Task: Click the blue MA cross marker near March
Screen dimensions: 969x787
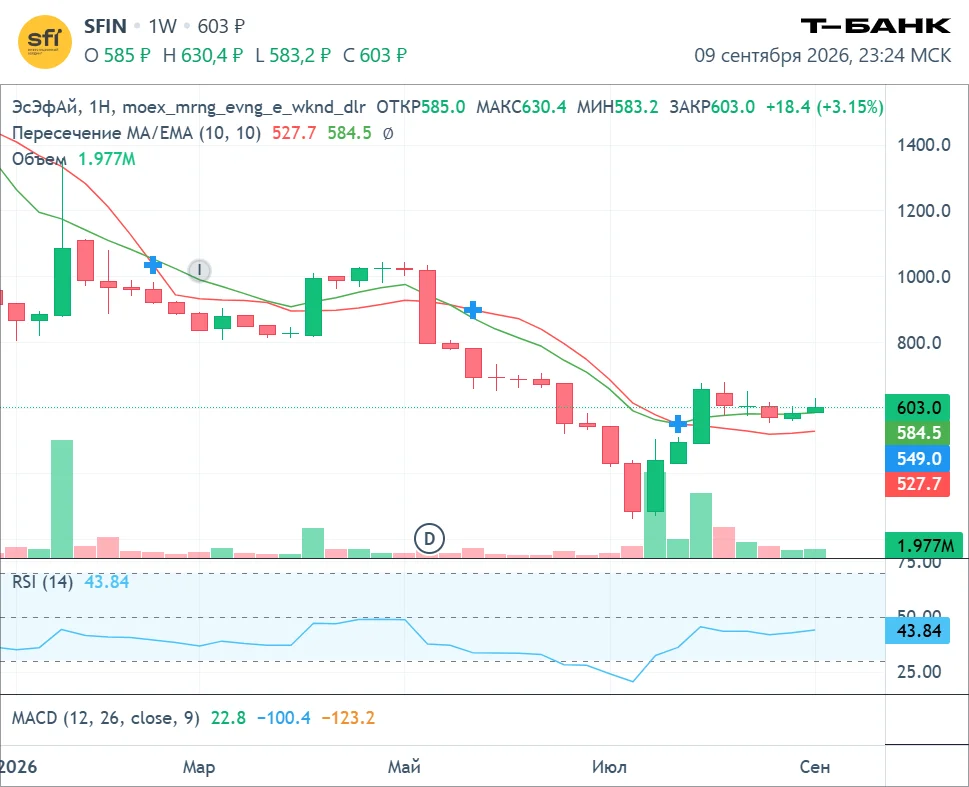Action: coord(153,265)
